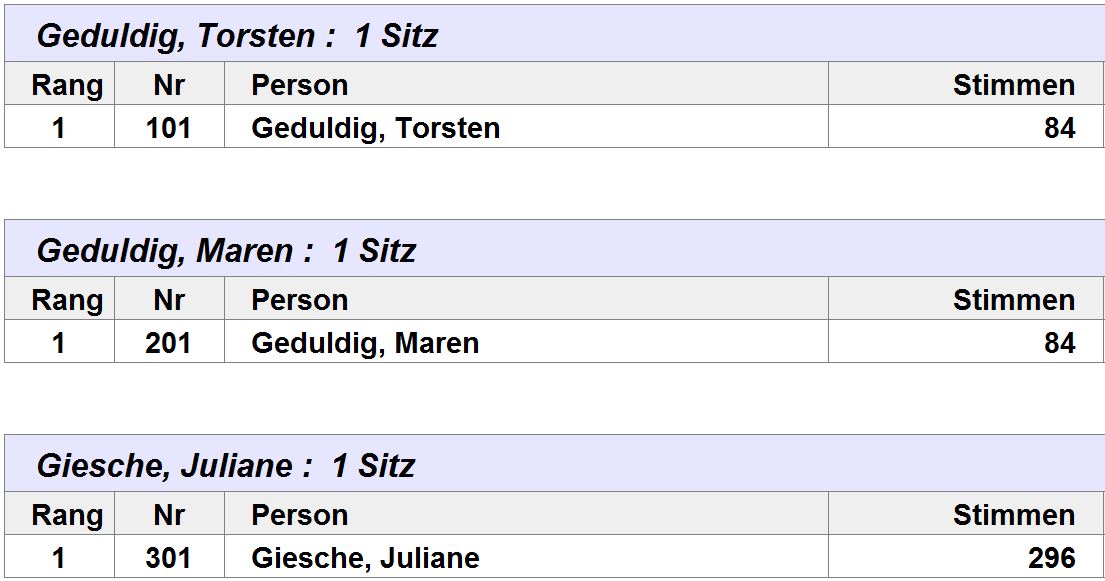Click Person header in Giesche's table

[x=300, y=515]
